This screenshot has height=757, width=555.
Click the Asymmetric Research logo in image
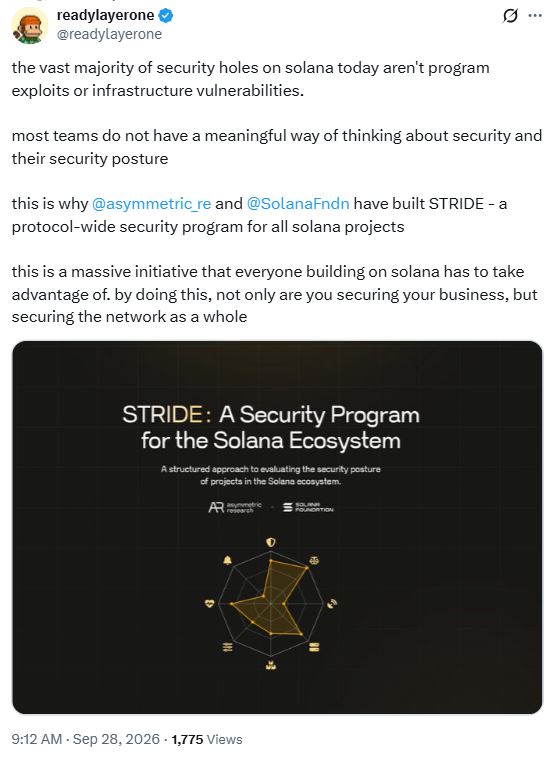[x=235, y=507]
